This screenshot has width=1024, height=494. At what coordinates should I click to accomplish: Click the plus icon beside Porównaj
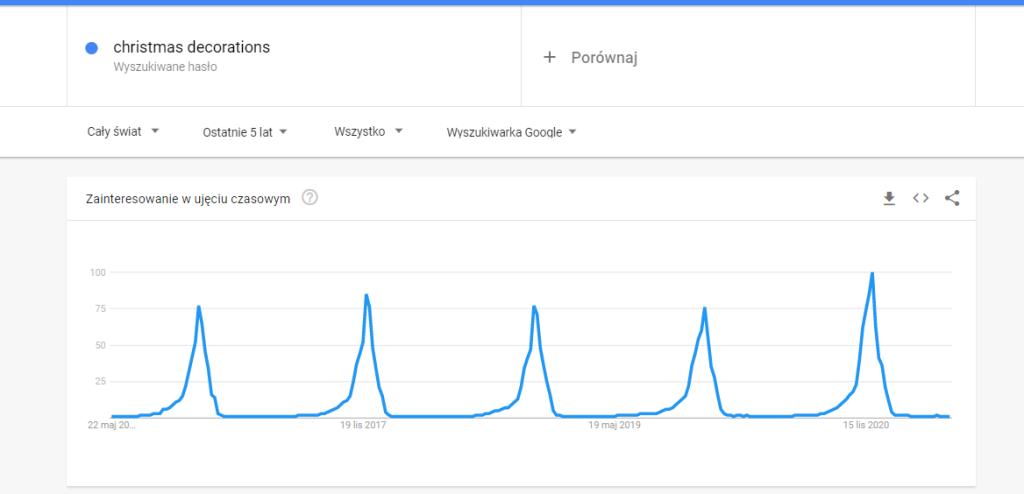(x=549, y=58)
